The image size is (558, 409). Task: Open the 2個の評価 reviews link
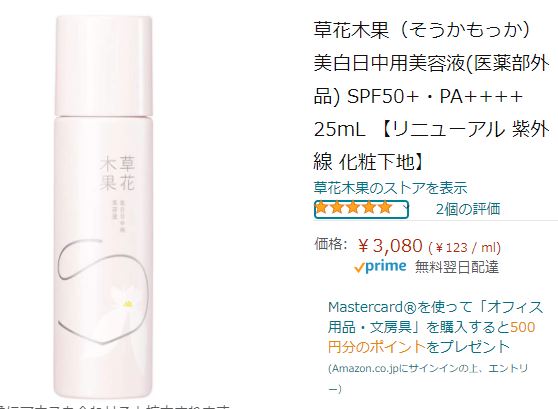[x=468, y=209]
